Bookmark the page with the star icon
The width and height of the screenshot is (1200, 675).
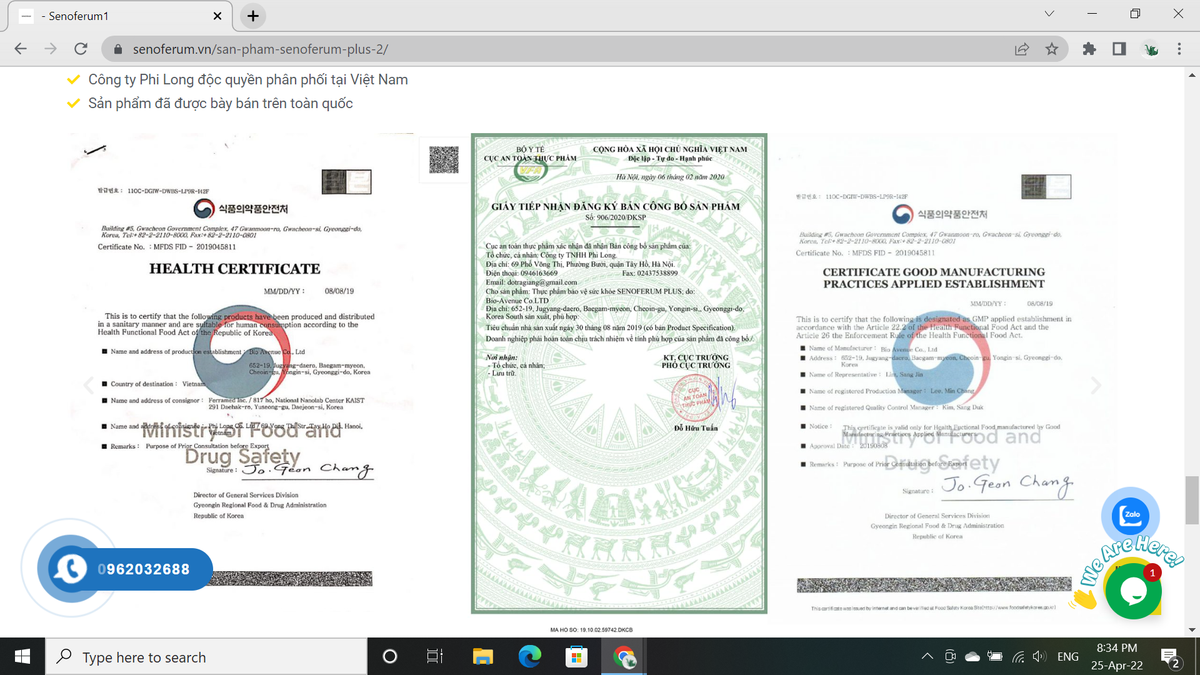point(1051,47)
